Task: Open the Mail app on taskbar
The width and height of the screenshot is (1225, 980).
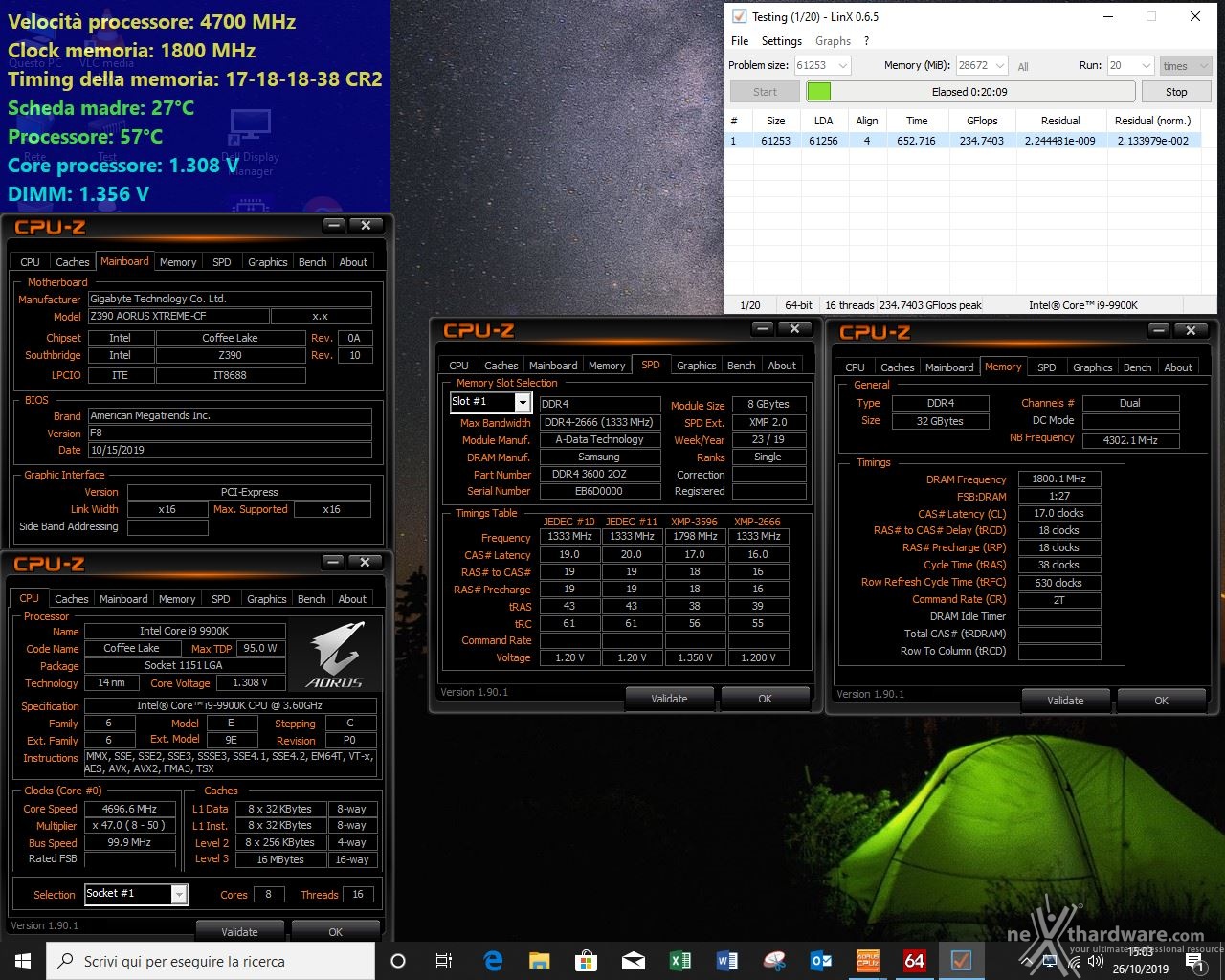Action: (633, 961)
